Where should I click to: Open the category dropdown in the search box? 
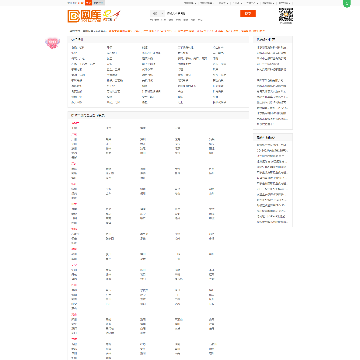[158, 14]
